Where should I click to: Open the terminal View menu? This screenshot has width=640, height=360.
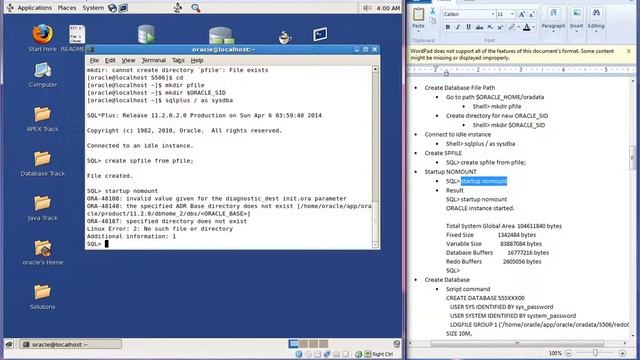coord(128,60)
